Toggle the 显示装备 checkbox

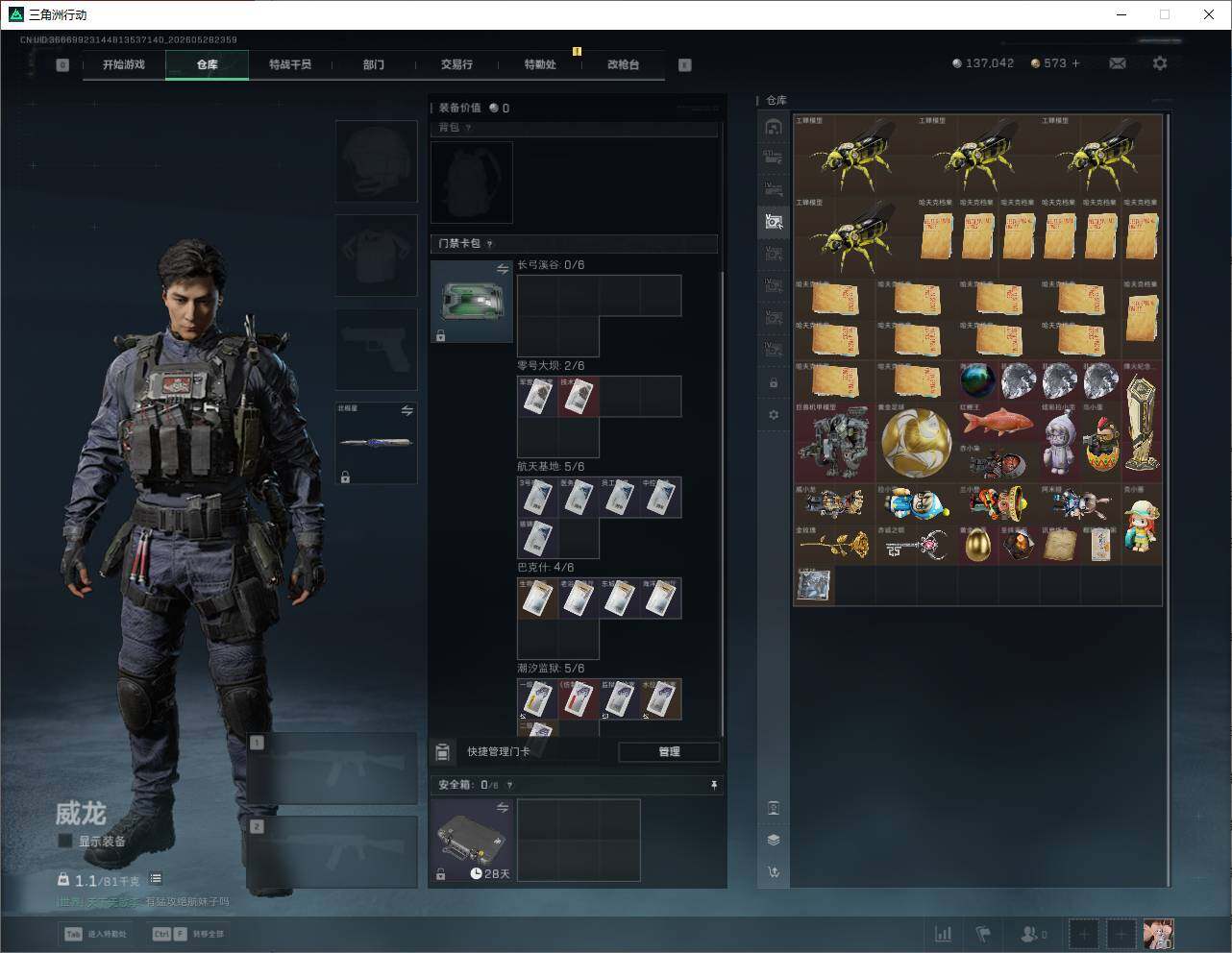coord(65,841)
